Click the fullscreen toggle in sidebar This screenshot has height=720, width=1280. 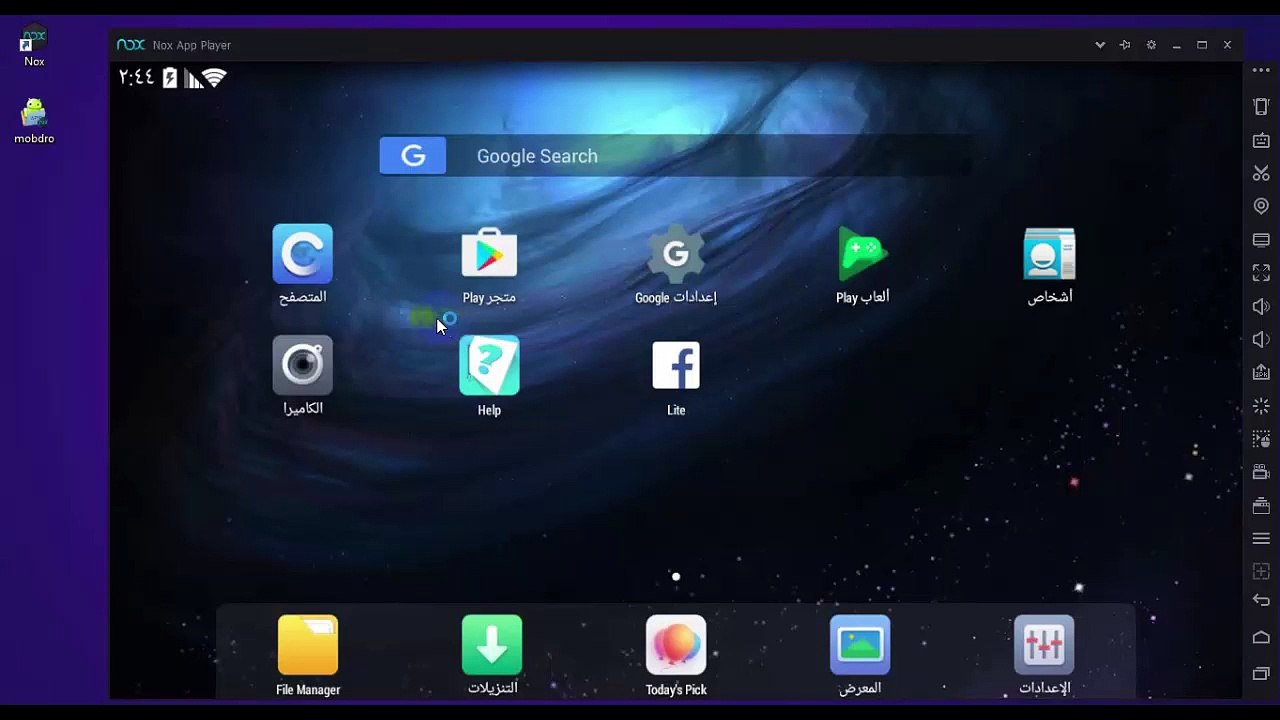[1261, 272]
